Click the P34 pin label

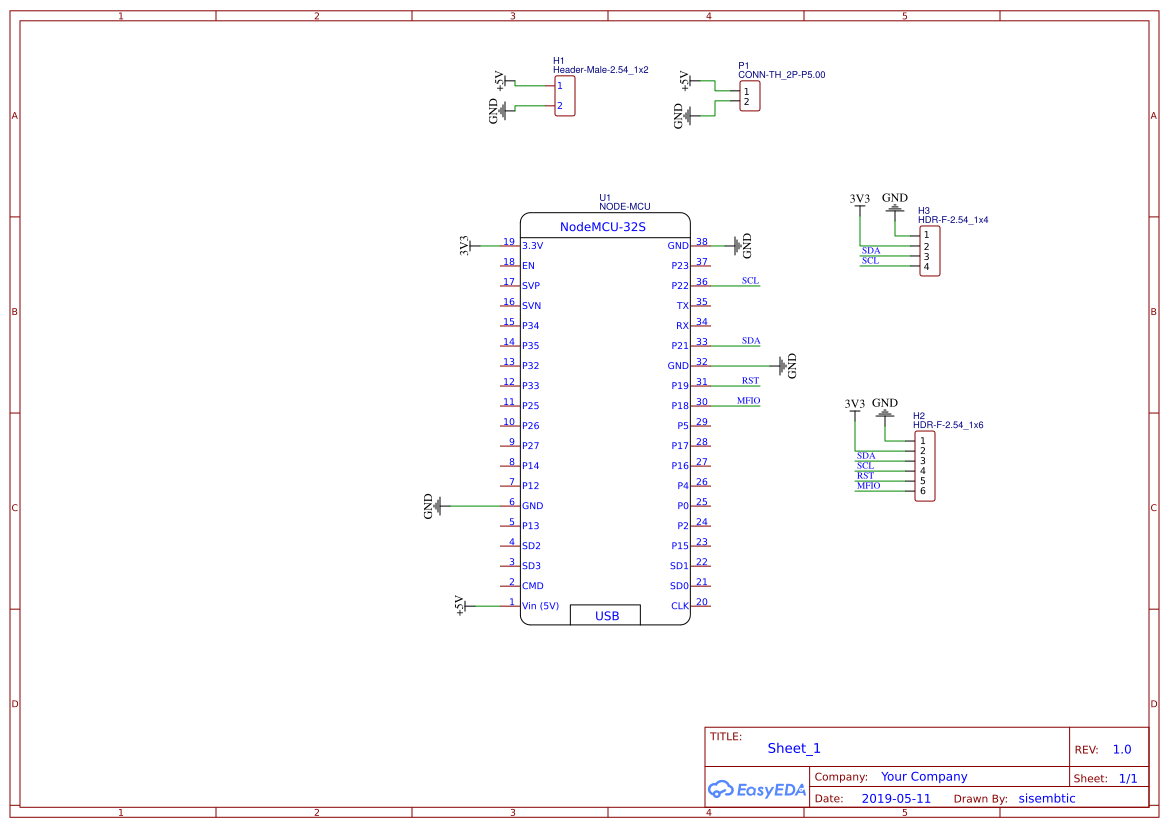coord(530,326)
